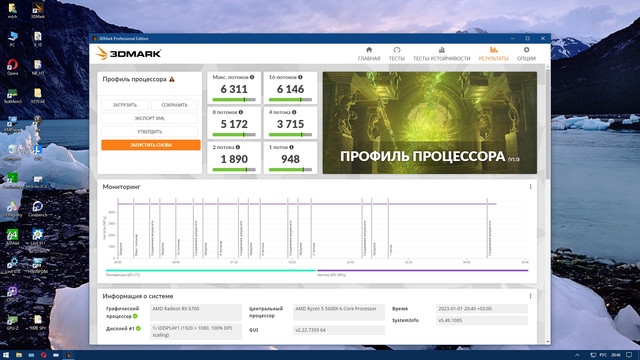Click the 5 172 score value
Viewport: 640px width, 360px height.
234,124
